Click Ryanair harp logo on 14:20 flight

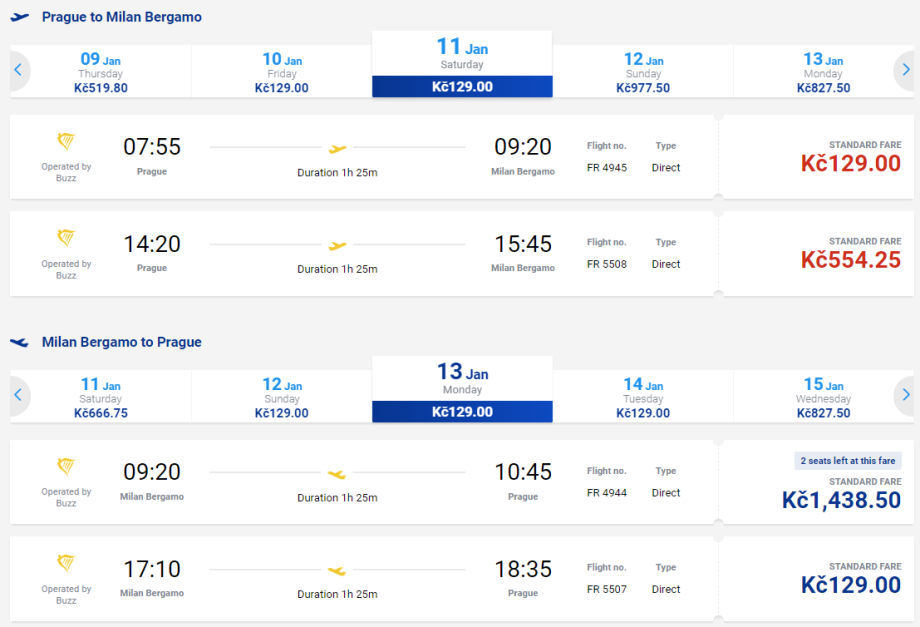pos(66,238)
